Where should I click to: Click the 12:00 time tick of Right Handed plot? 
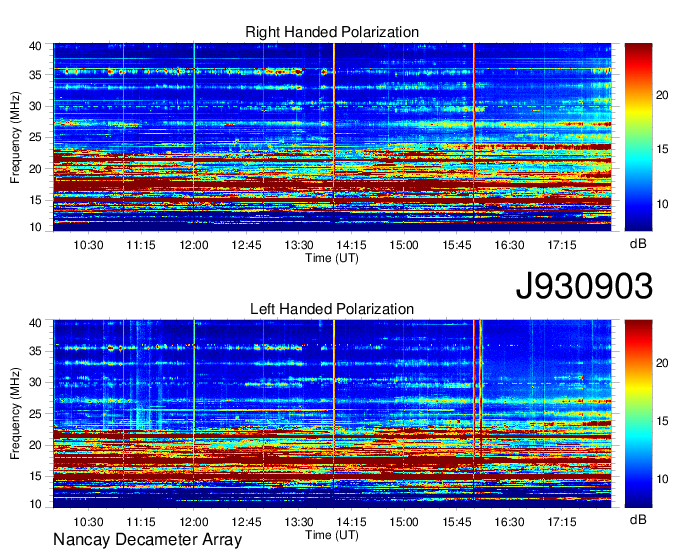click(x=194, y=245)
